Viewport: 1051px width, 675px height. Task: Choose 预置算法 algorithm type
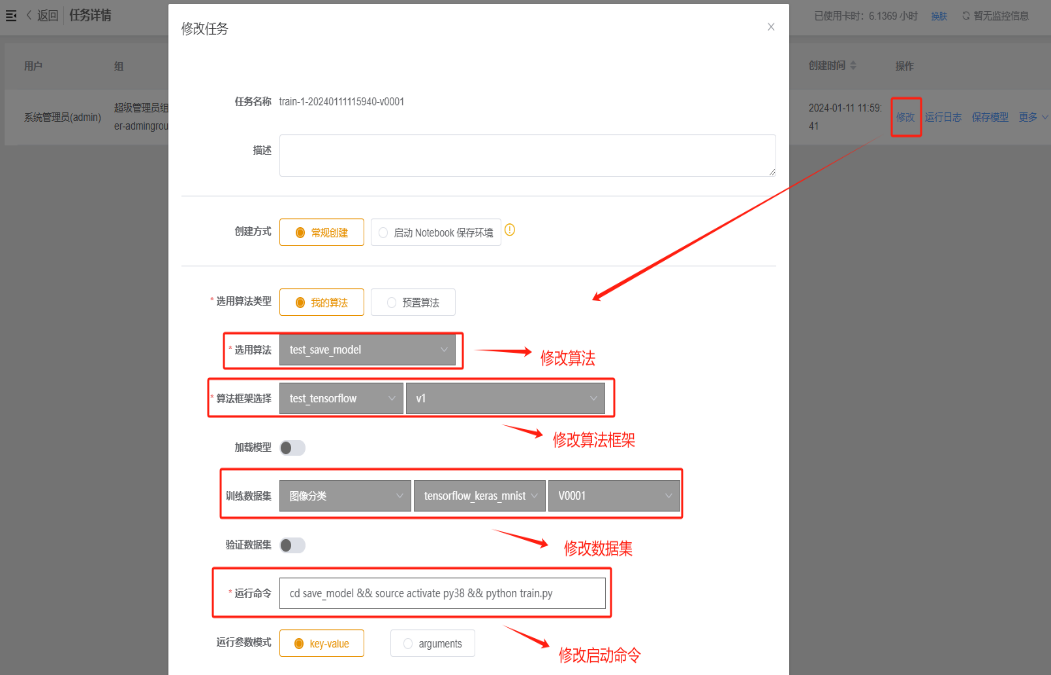coord(412,302)
